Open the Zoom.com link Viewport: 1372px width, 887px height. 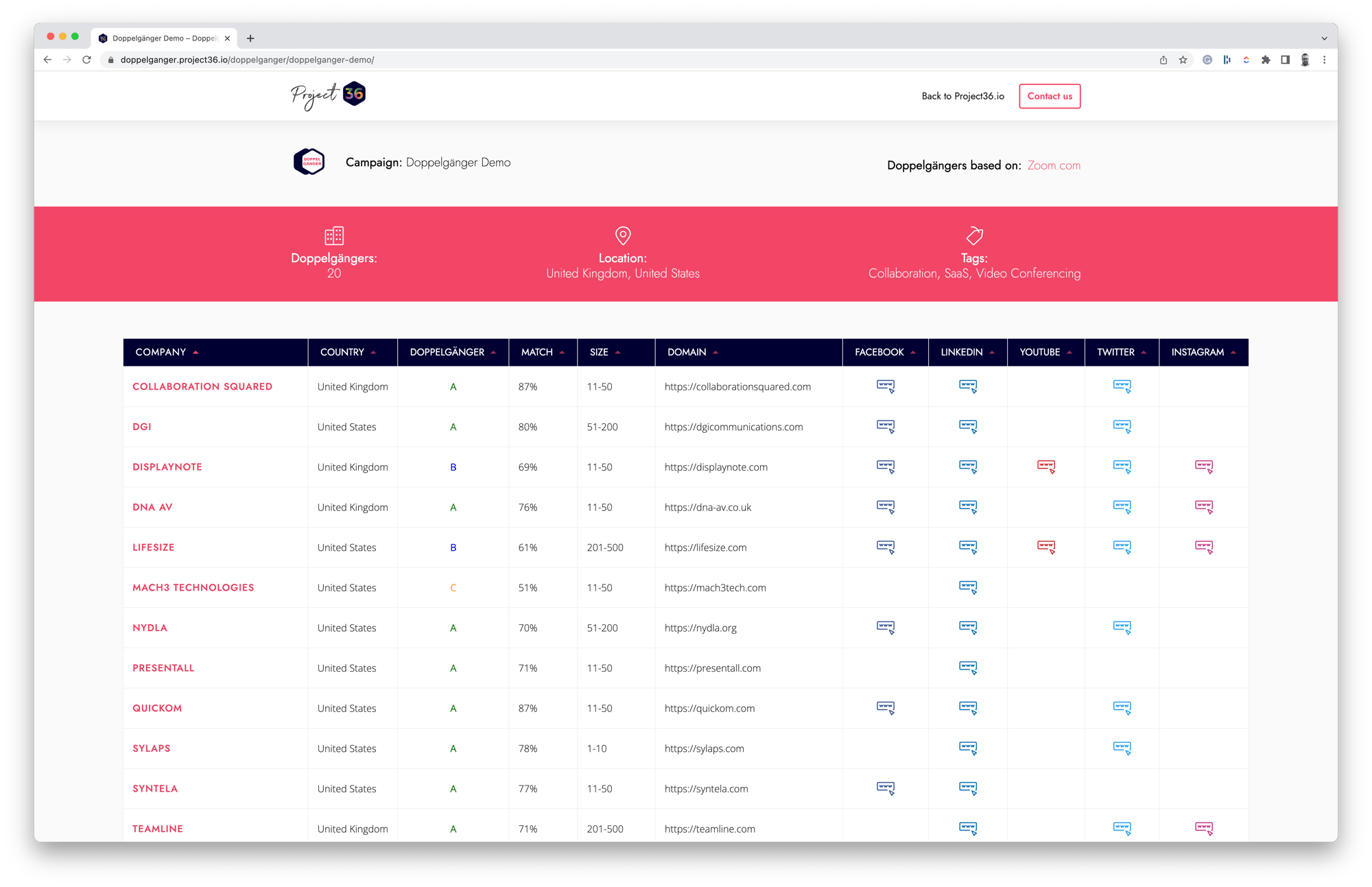tap(1054, 165)
